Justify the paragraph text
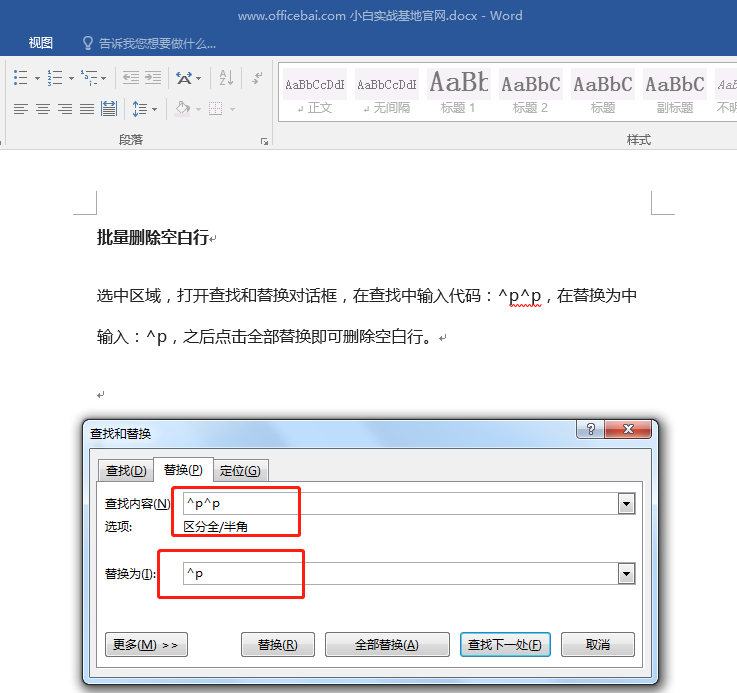This screenshot has height=693, width=737. pos(87,109)
